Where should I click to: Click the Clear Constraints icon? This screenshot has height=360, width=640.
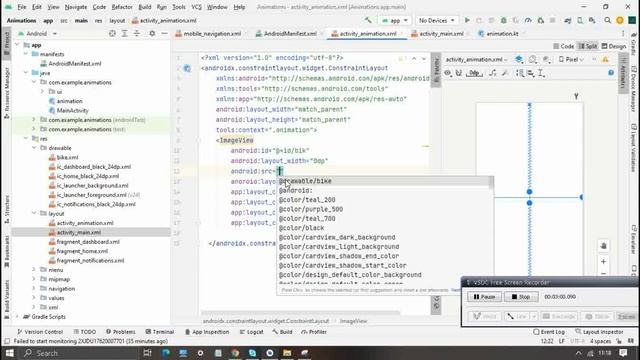coord(493,73)
